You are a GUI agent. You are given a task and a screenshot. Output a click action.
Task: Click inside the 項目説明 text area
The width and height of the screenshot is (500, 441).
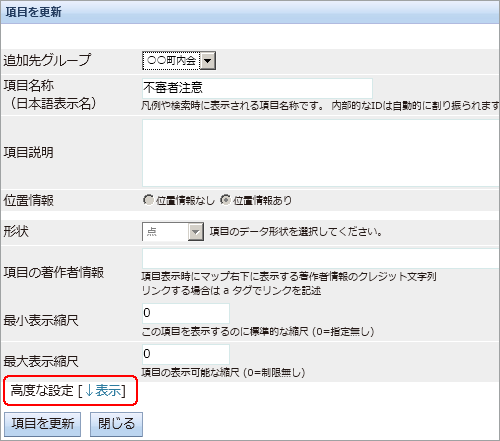(321, 153)
